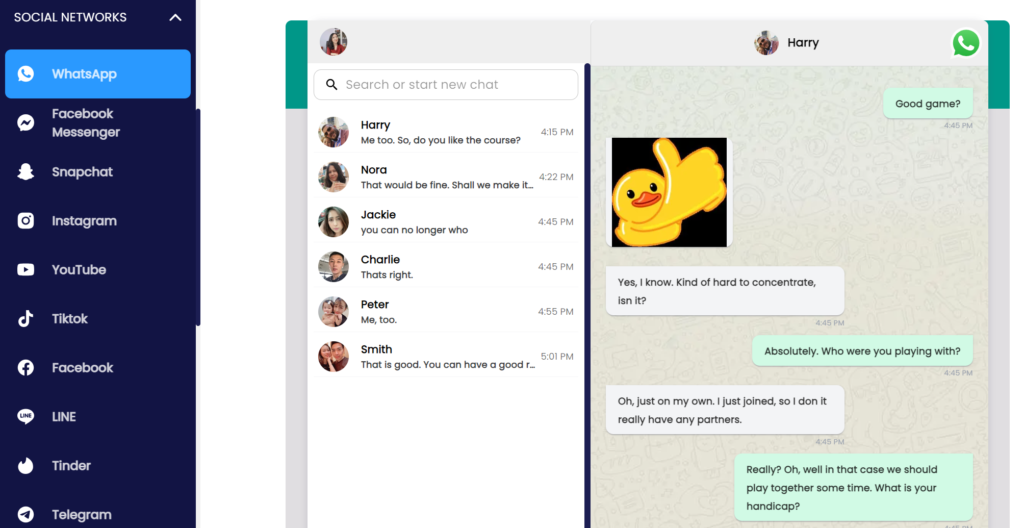Open the chat named Jackie
Image resolution: width=1024 pixels, height=528 pixels.
coord(446,222)
